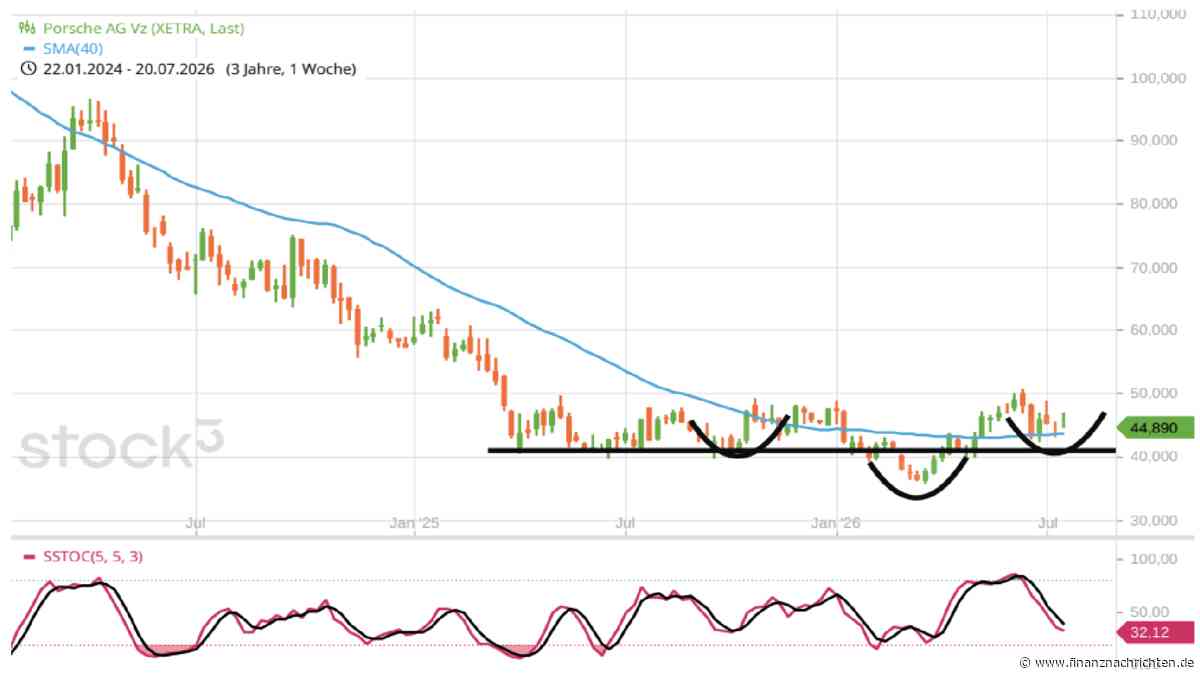Viewport: 1200px width, 677px height.
Task: Click the candlestick icon beside Porsche AG Vz
Action: [27, 30]
